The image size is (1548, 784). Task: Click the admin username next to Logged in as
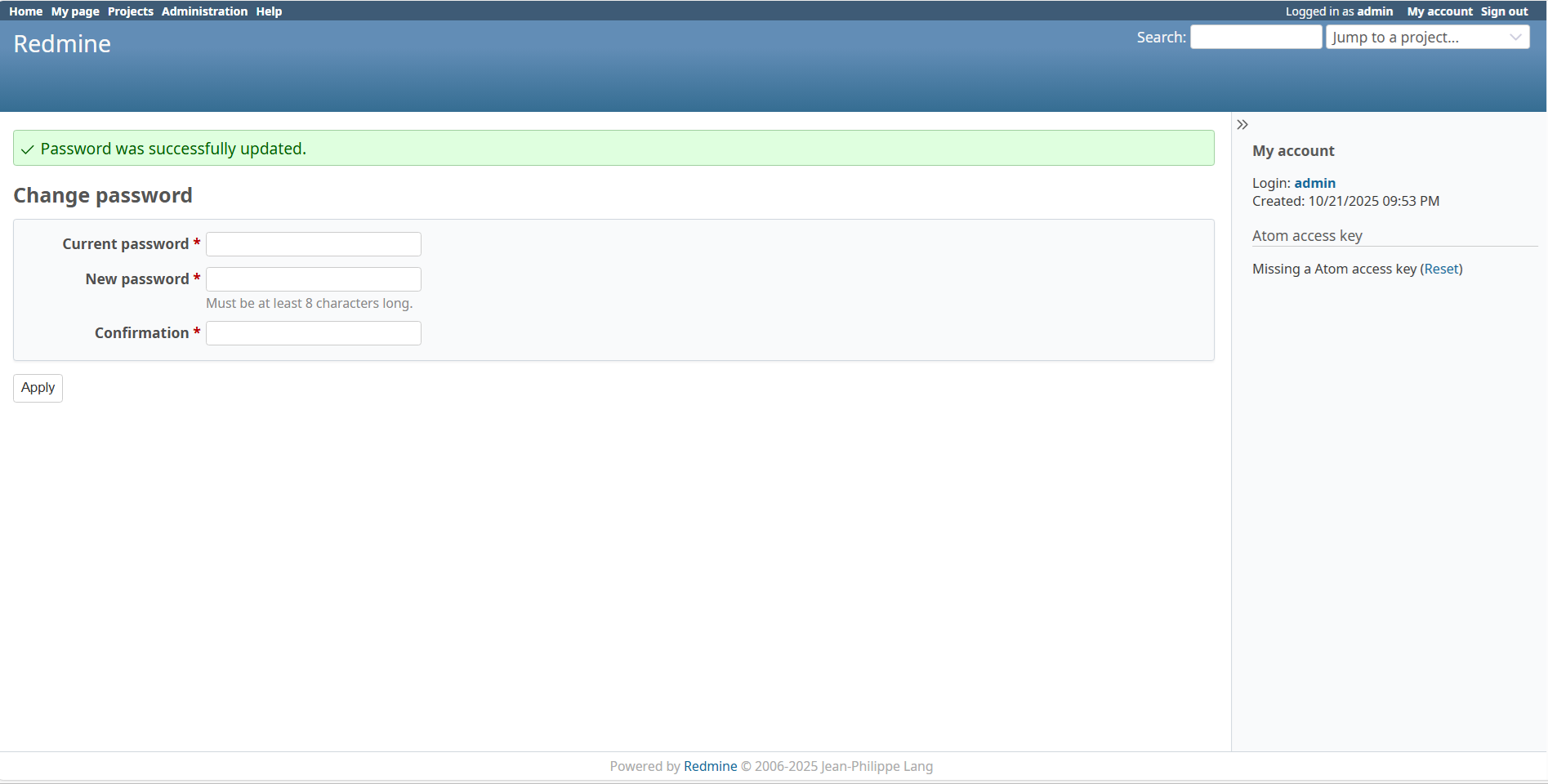pos(1375,11)
